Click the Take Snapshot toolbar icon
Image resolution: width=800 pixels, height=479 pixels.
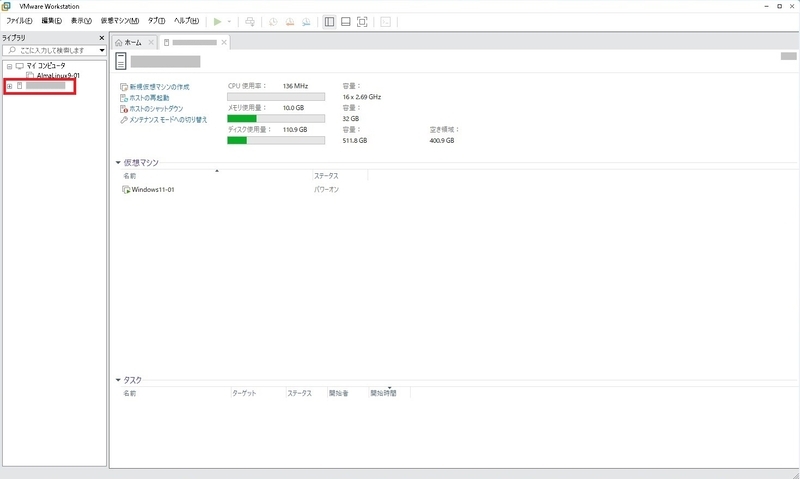273,21
